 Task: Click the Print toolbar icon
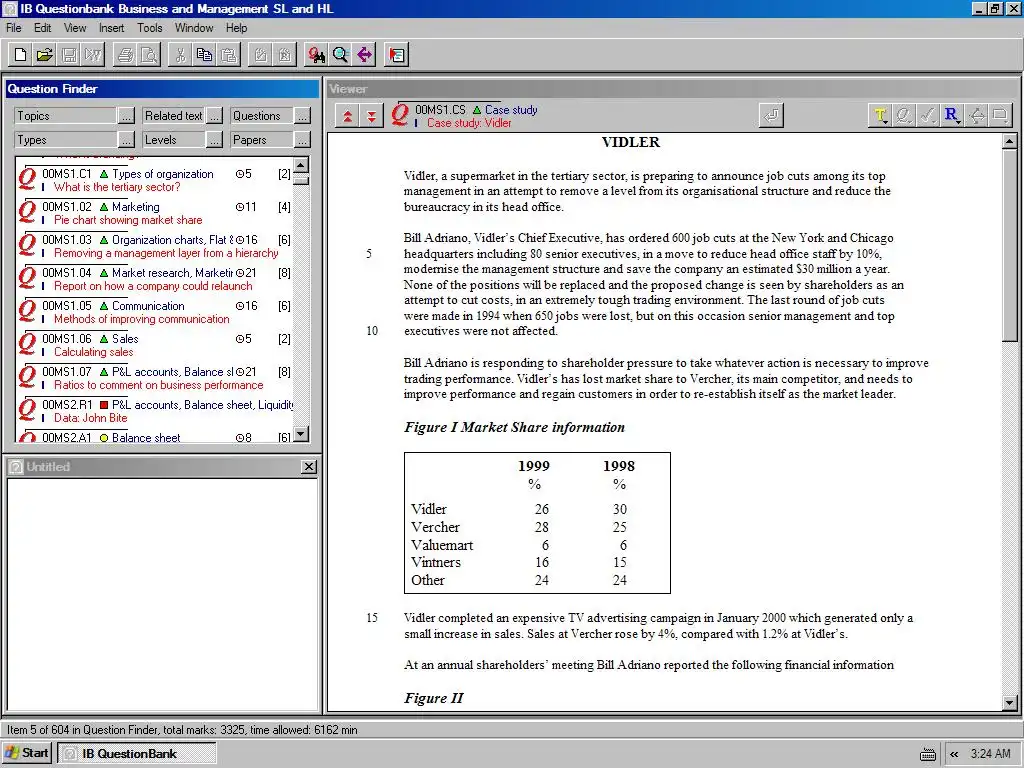click(125, 55)
